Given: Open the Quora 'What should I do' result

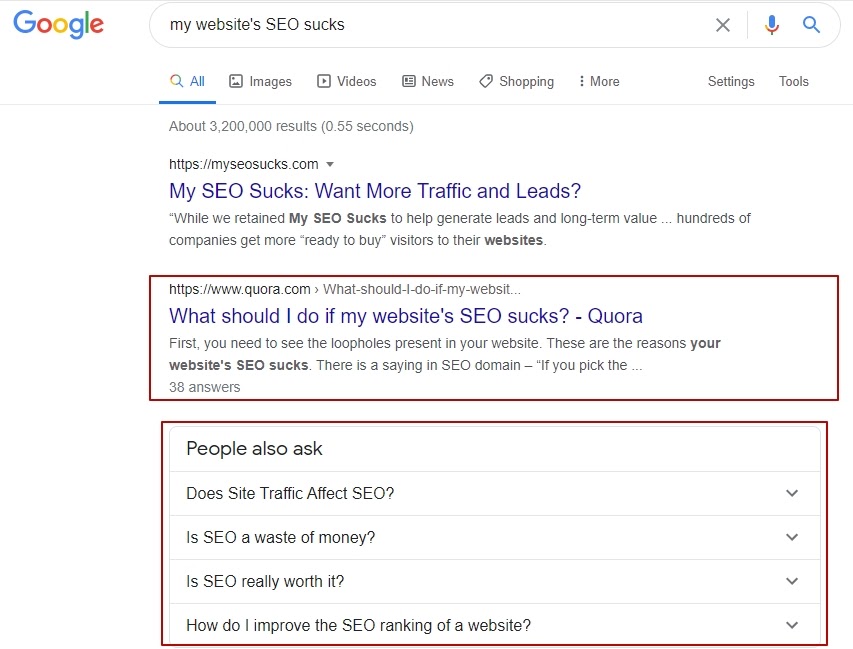Looking at the screenshot, I should pos(406,316).
